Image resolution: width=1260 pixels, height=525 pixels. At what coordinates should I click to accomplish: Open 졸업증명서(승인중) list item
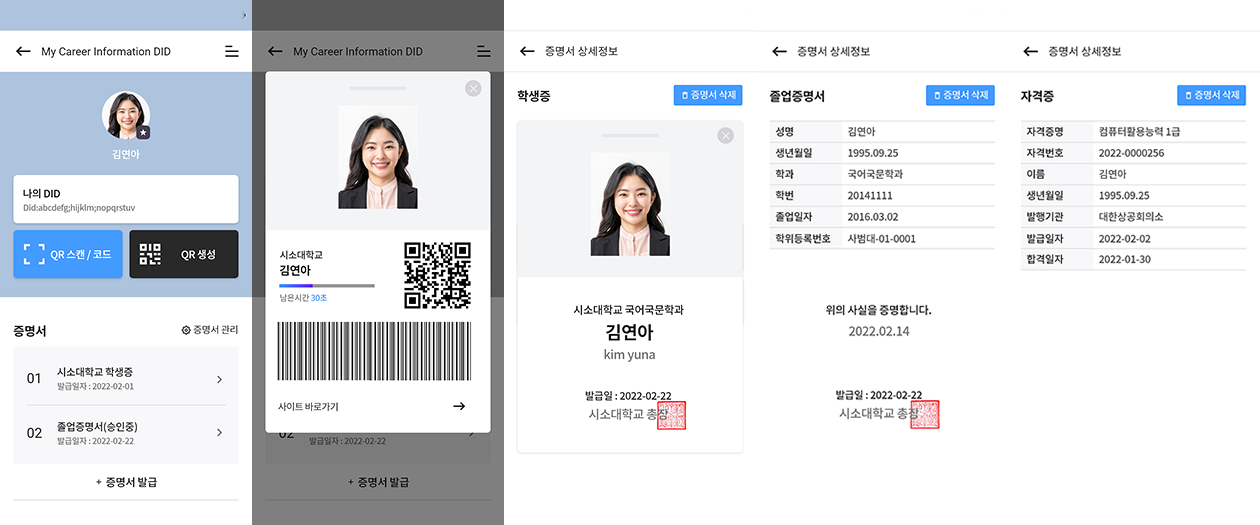click(126, 433)
